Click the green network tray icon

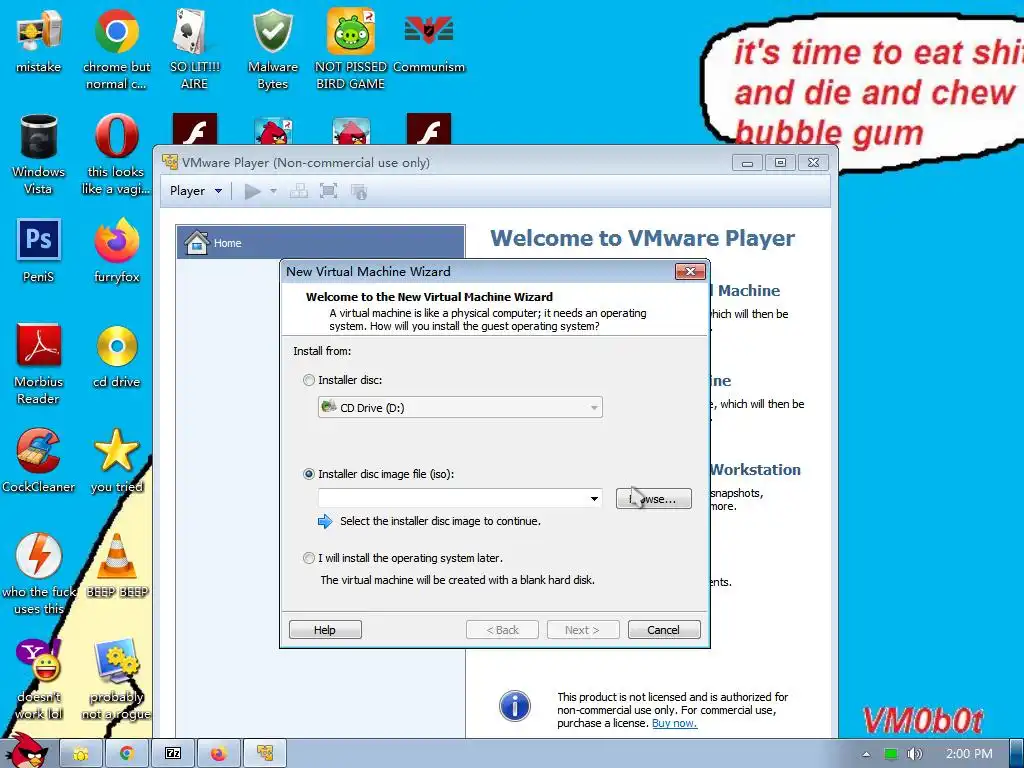891,754
